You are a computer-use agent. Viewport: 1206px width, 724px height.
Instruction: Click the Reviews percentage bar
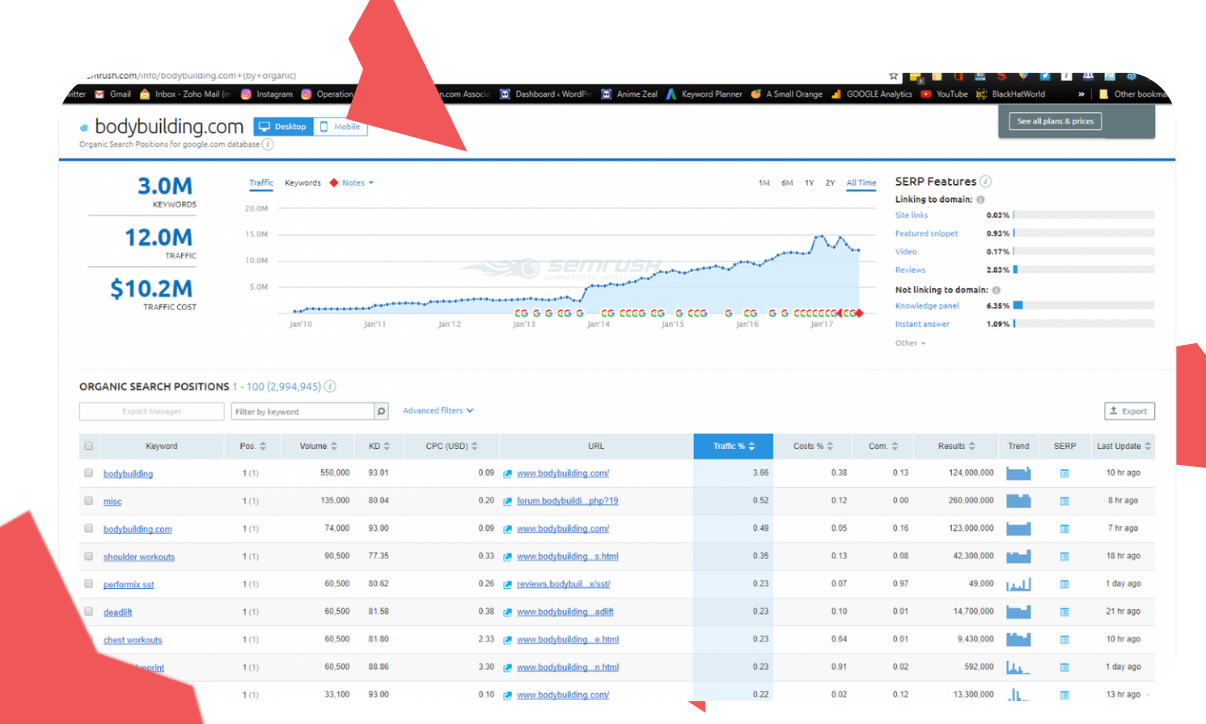point(1084,269)
